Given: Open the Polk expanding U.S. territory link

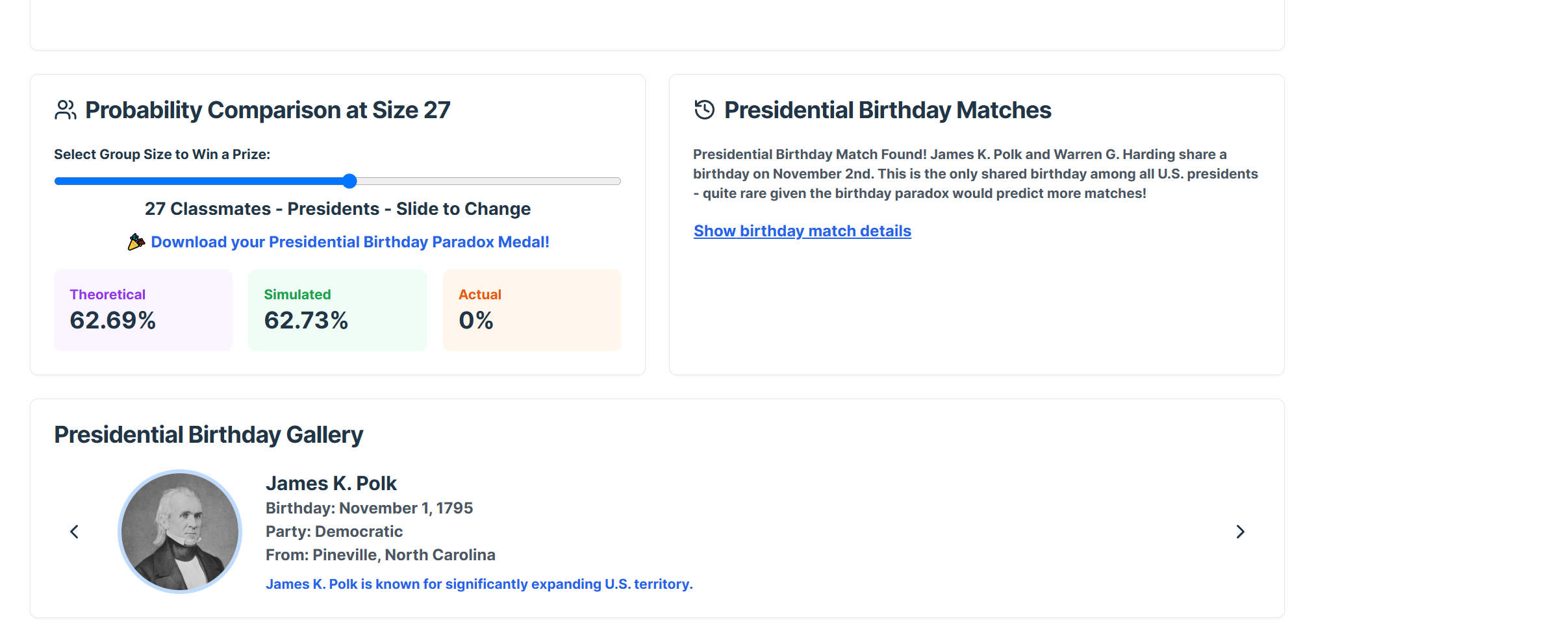Looking at the screenshot, I should click(x=479, y=584).
